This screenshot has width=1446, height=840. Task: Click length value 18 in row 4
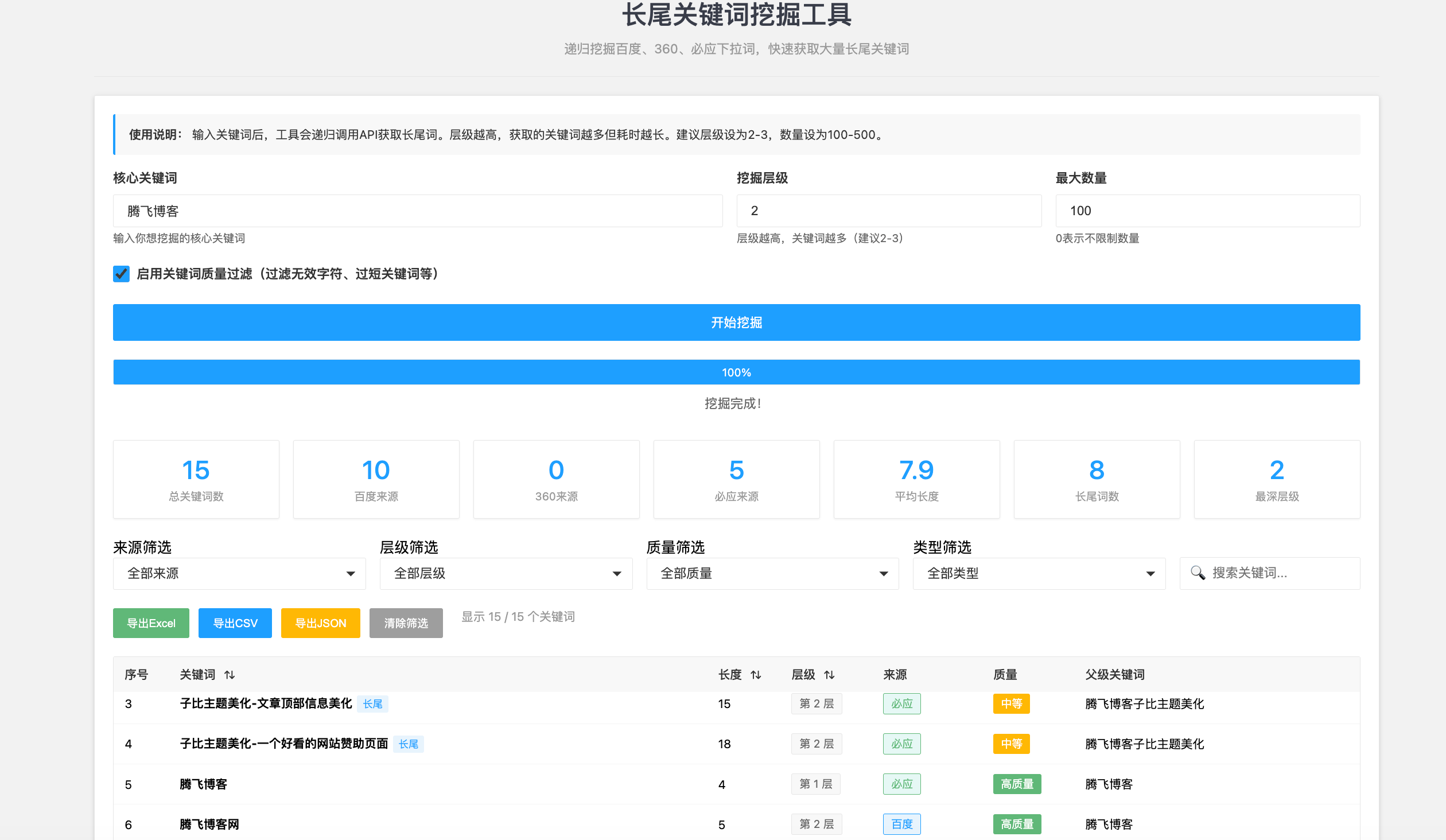(x=724, y=744)
